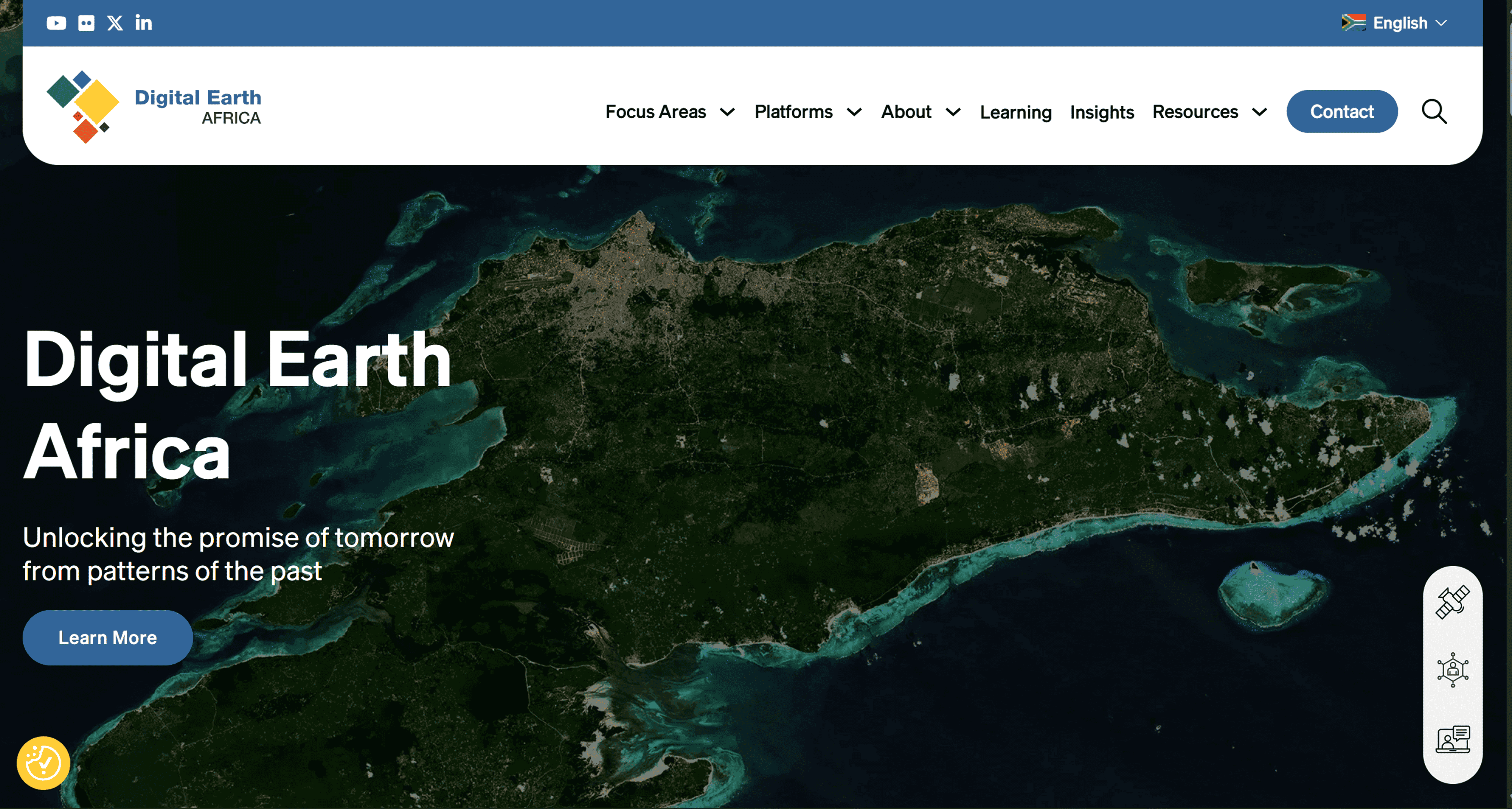Open the Learning menu item
The height and width of the screenshot is (809, 1512).
(x=1016, y=112)
